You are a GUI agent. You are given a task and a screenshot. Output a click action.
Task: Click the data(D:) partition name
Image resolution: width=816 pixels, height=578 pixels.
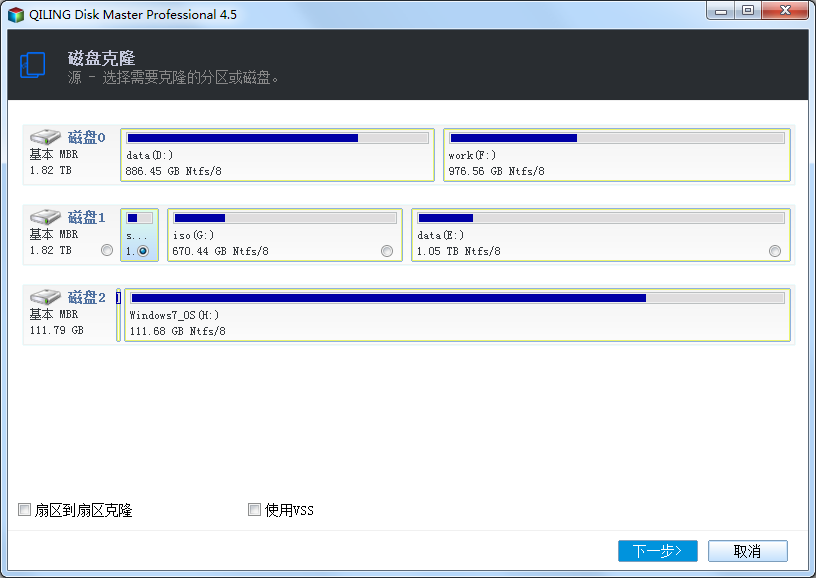click(x=149, y=155)
